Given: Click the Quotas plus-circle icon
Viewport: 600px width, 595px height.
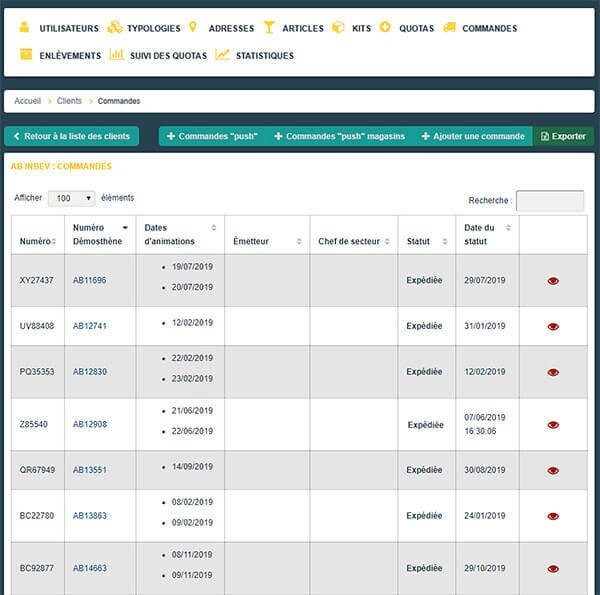Looking at the screenshot, I should [385, 27].
